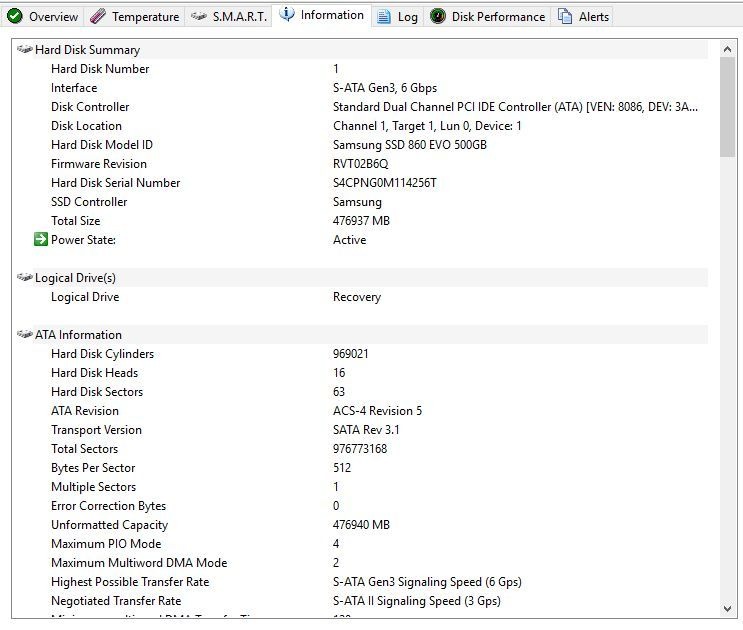Open the Disk Performance tab
The height and width of the screenshot is (630, 743).
[x=498, y=17]
